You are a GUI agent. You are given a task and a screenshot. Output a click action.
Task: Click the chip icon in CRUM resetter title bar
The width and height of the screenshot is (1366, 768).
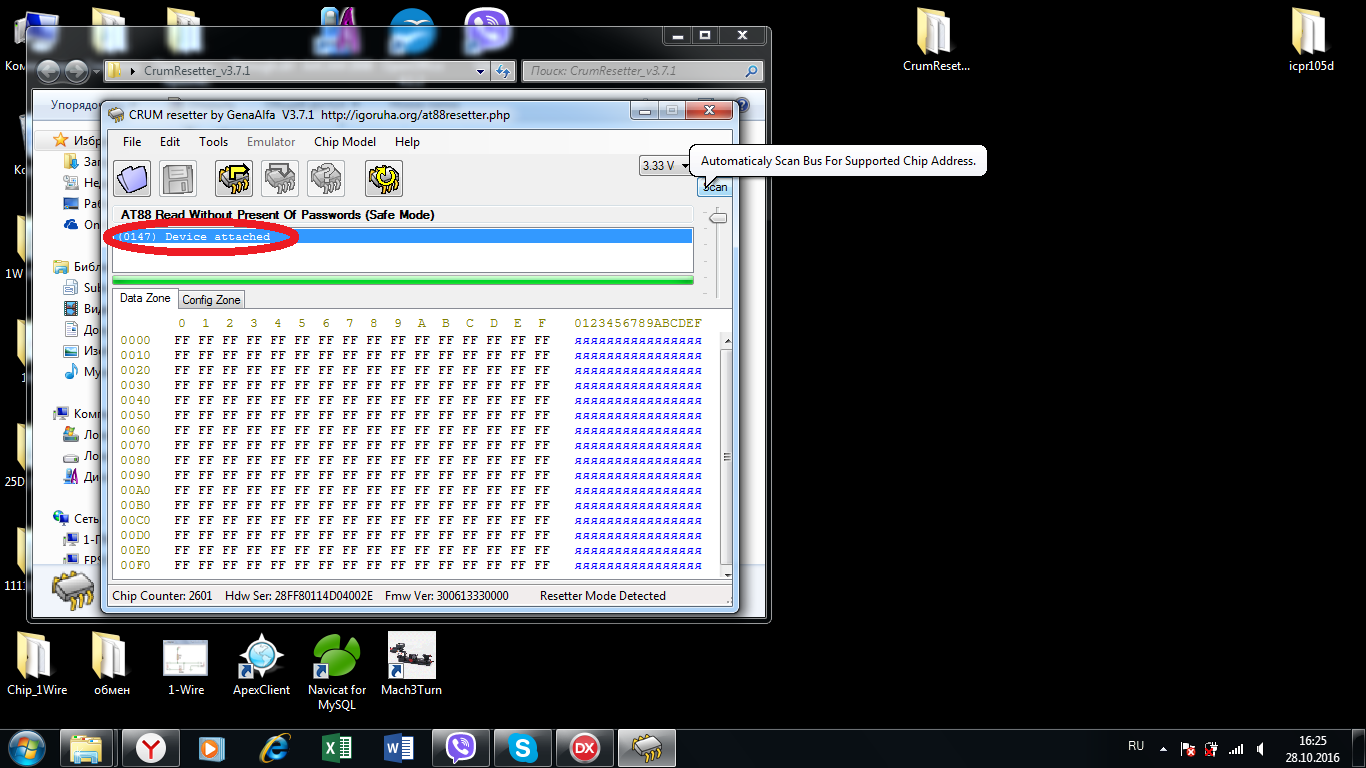(116, 114)
